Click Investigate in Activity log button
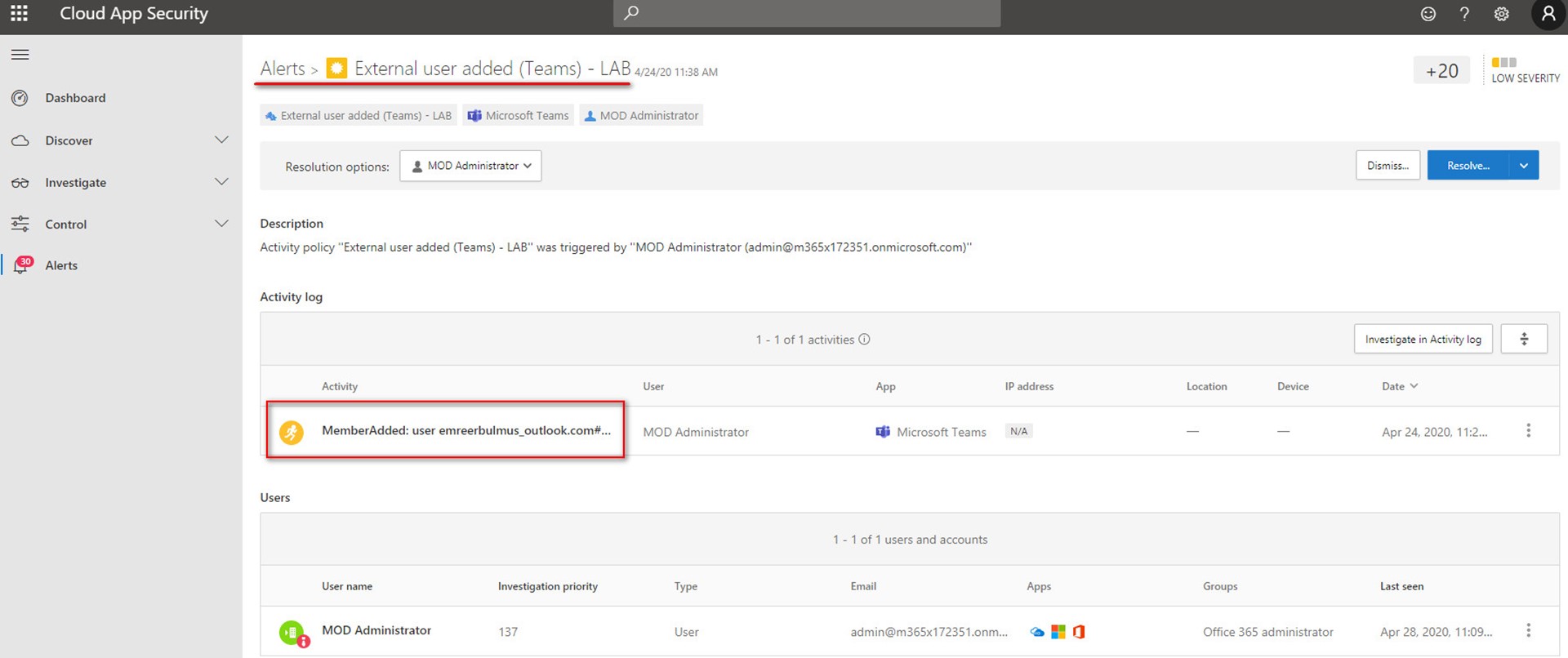 [1423, 339]
